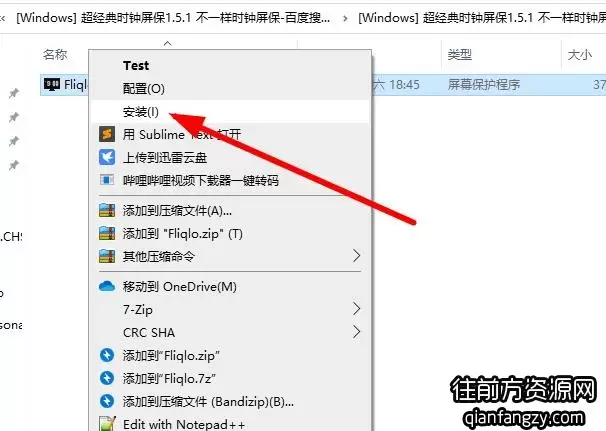The width and height of the screenshot is (606, 431).
Task: Choose 移动到 OneDrive(M) option
Action: click(x=180, y=286)
